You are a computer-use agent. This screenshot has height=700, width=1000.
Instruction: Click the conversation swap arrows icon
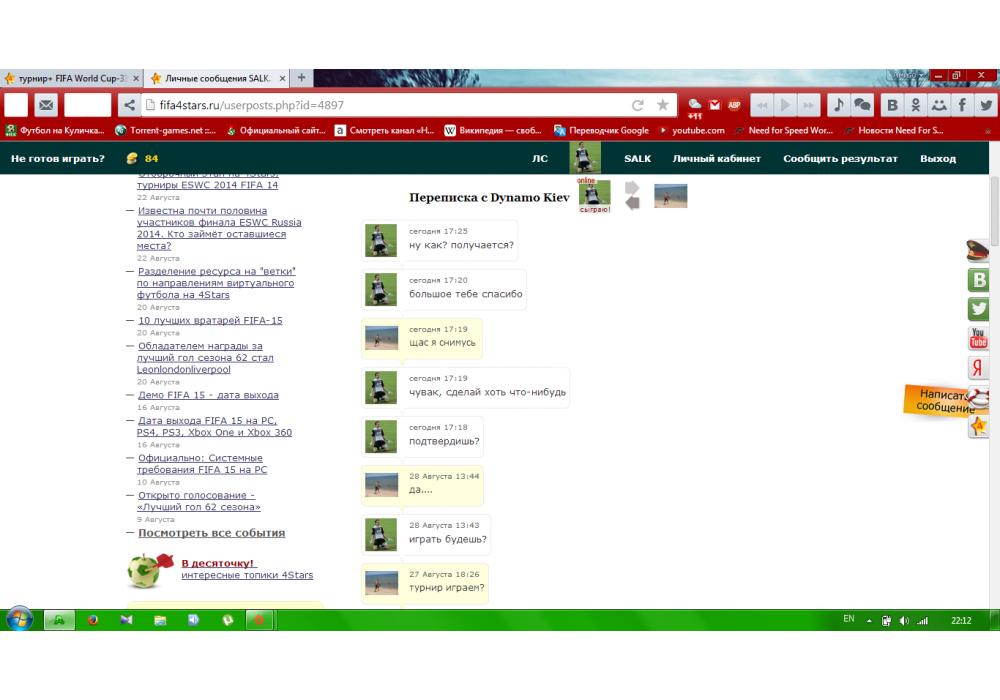click(x=632, y=195)
